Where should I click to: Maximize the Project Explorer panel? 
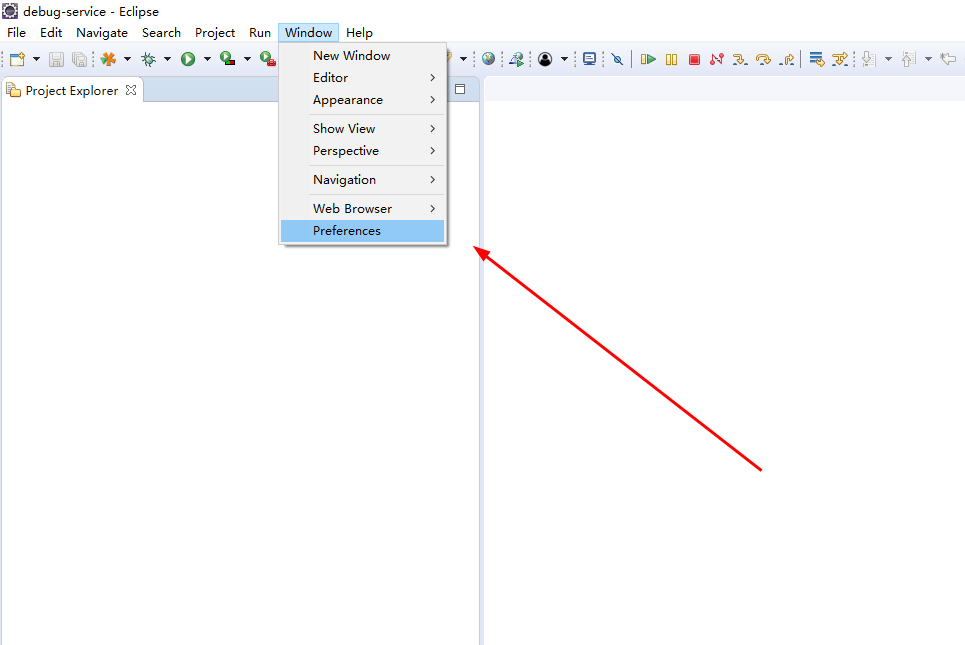coord(460,89)
